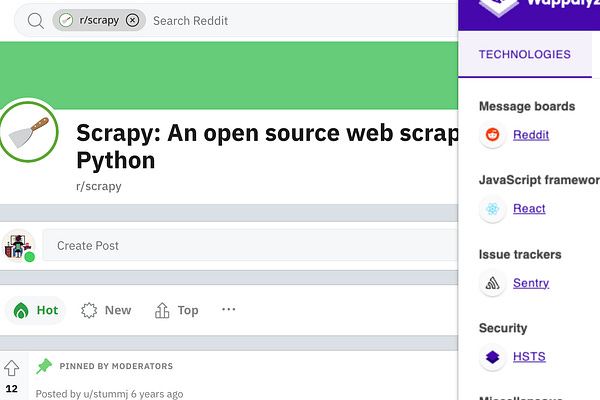
Task: Open the HSTS technology link
Action: (529, 357)
